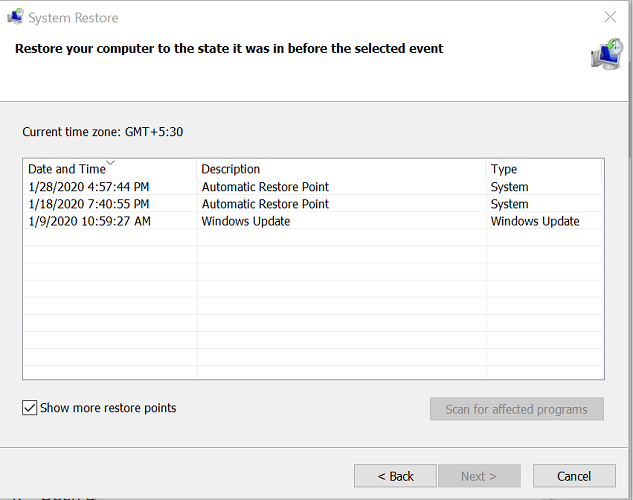Click the restore computer graphic at top right
633x500 pixels.
click(x=607, y=54)
